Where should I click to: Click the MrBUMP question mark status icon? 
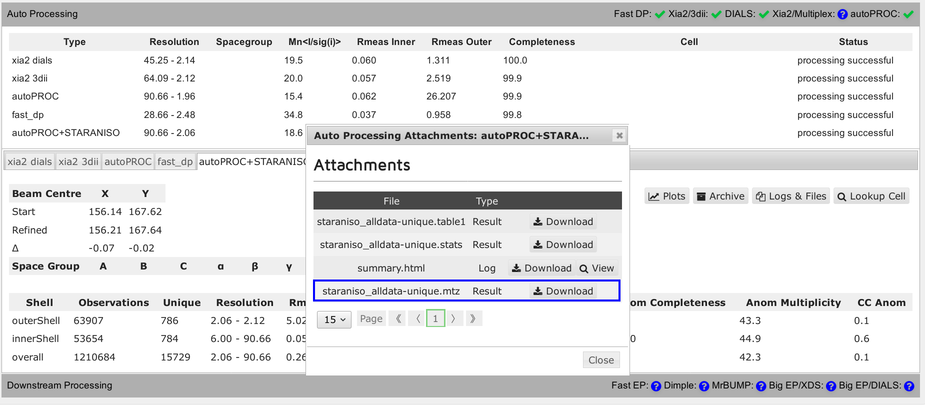[759, 386]
